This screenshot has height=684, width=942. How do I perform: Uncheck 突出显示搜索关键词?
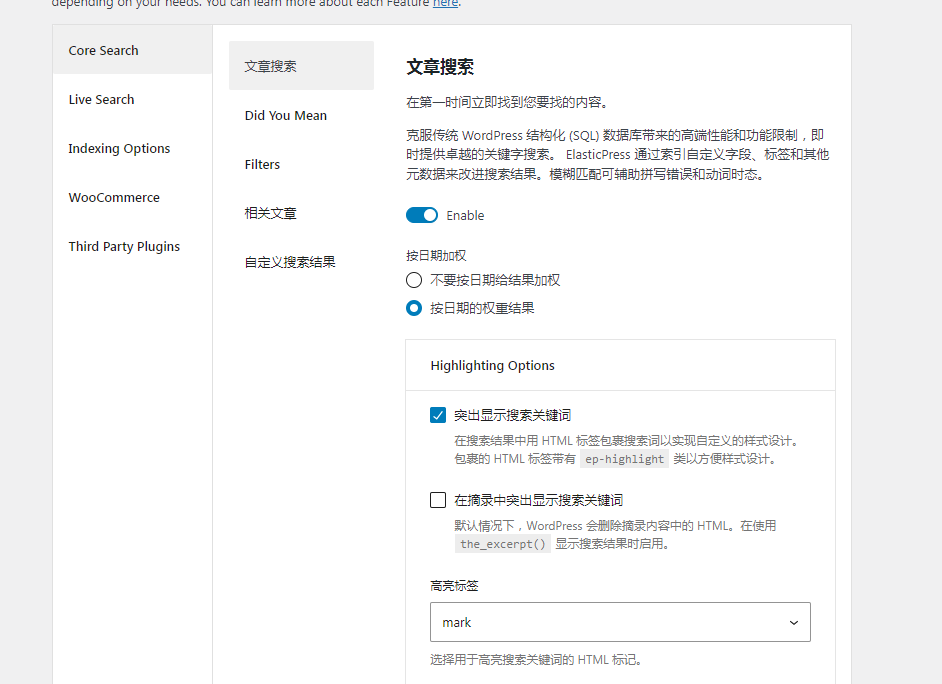point(438,414)
